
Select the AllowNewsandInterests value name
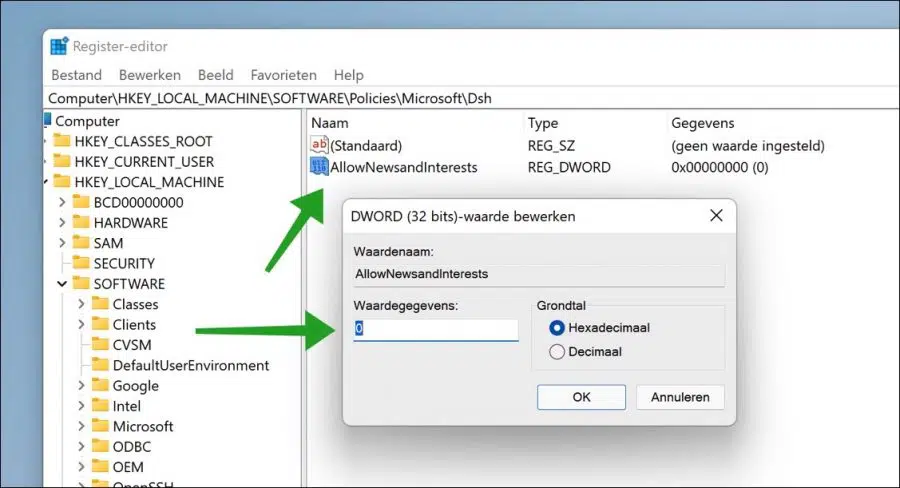pos(404,167)
